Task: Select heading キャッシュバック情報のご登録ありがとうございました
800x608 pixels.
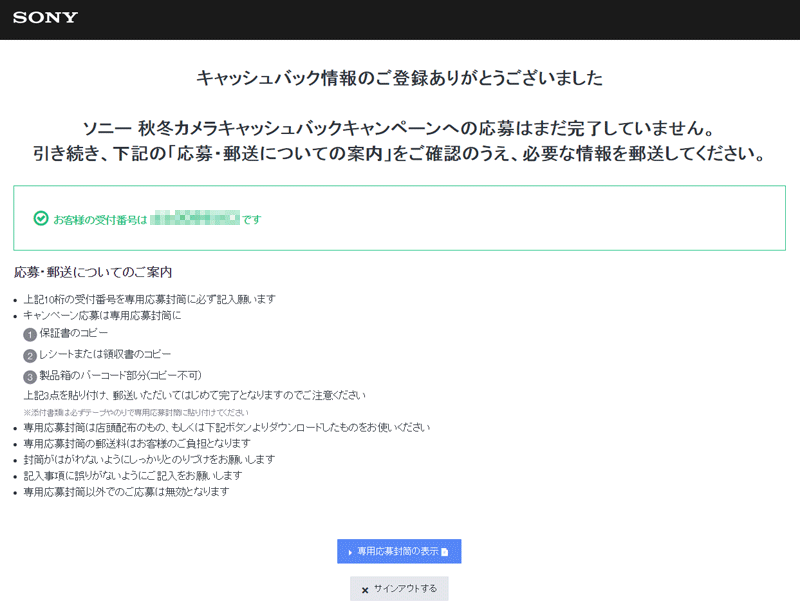Action: pyautogui.click(x=399, y=78)
